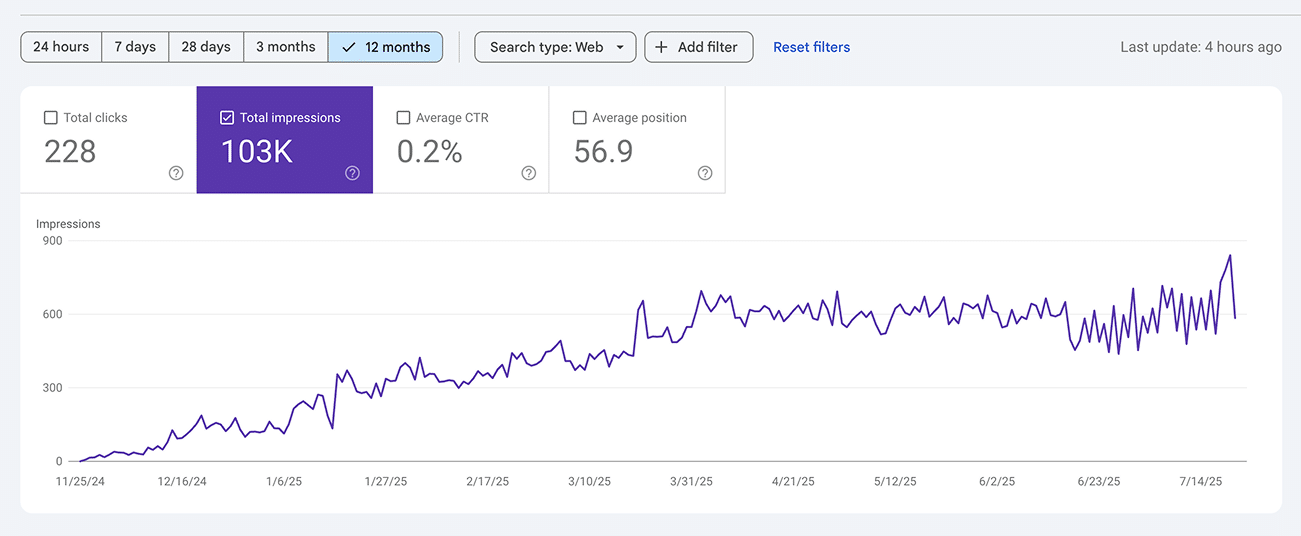Click the Search type dropdown arrow
The image size is (1301, 536).
[x=620, y=47]
